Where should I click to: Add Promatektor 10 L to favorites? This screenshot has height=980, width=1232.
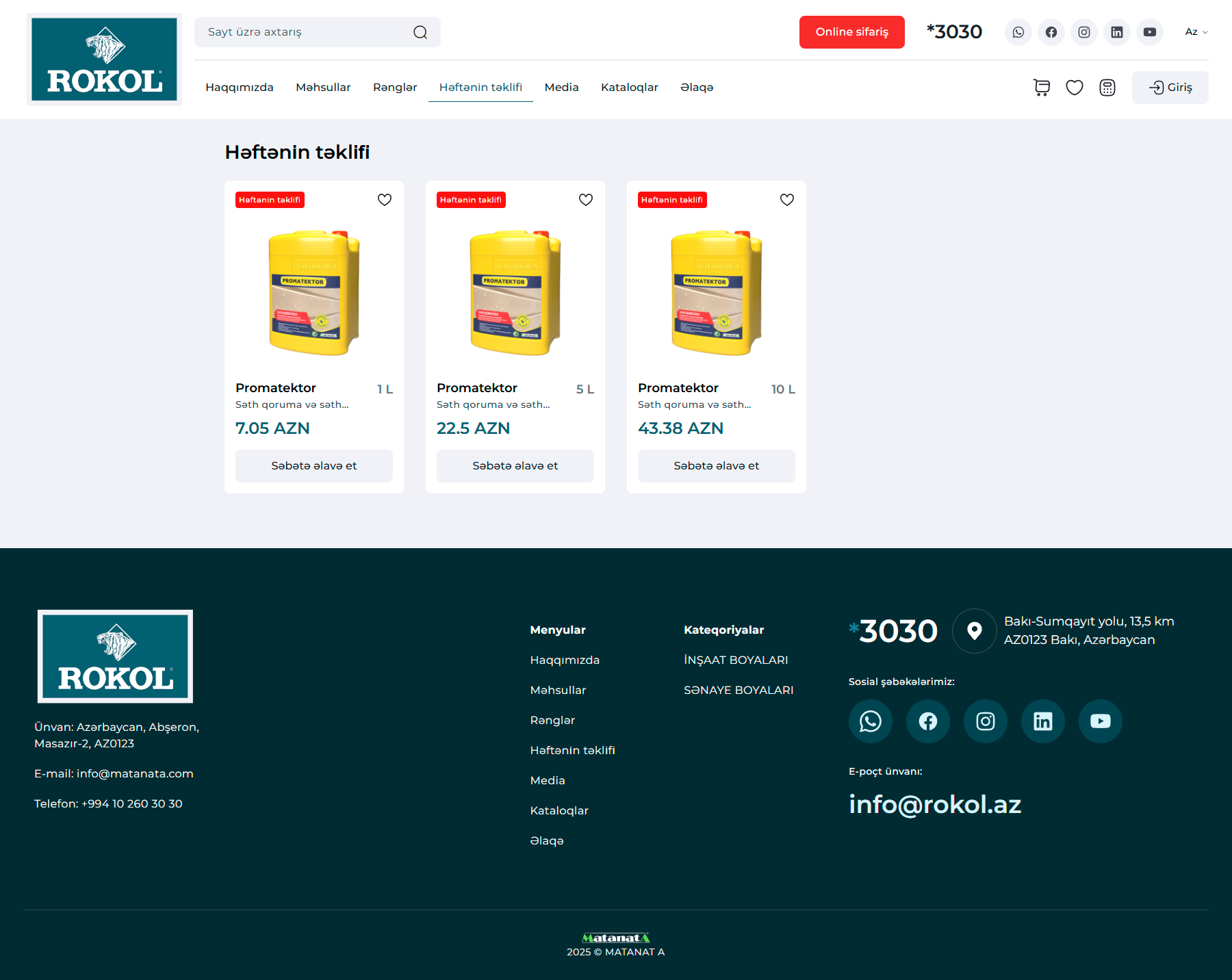[x=787, y=200]
